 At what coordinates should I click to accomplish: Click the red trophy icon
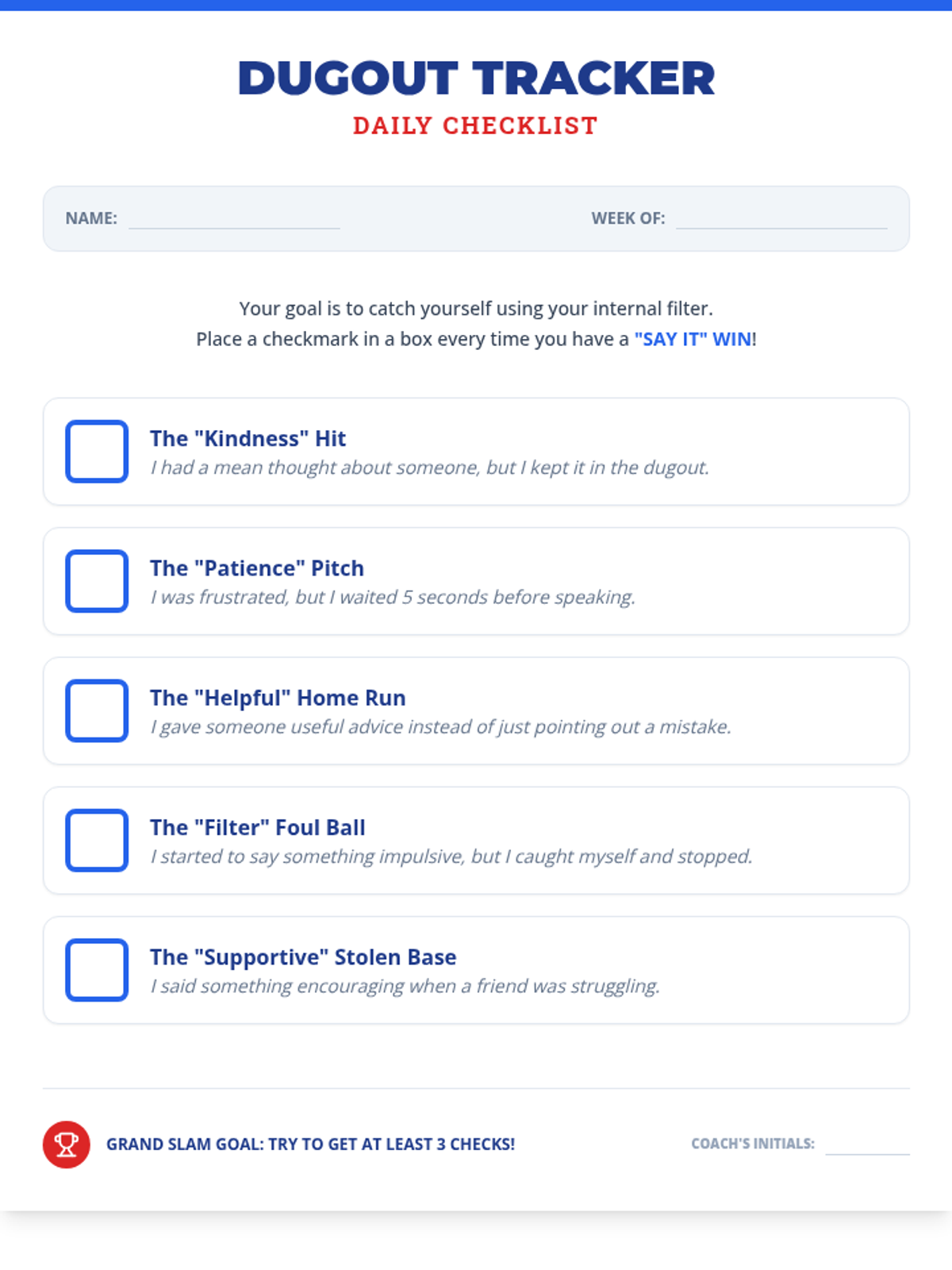[67, 1144]
